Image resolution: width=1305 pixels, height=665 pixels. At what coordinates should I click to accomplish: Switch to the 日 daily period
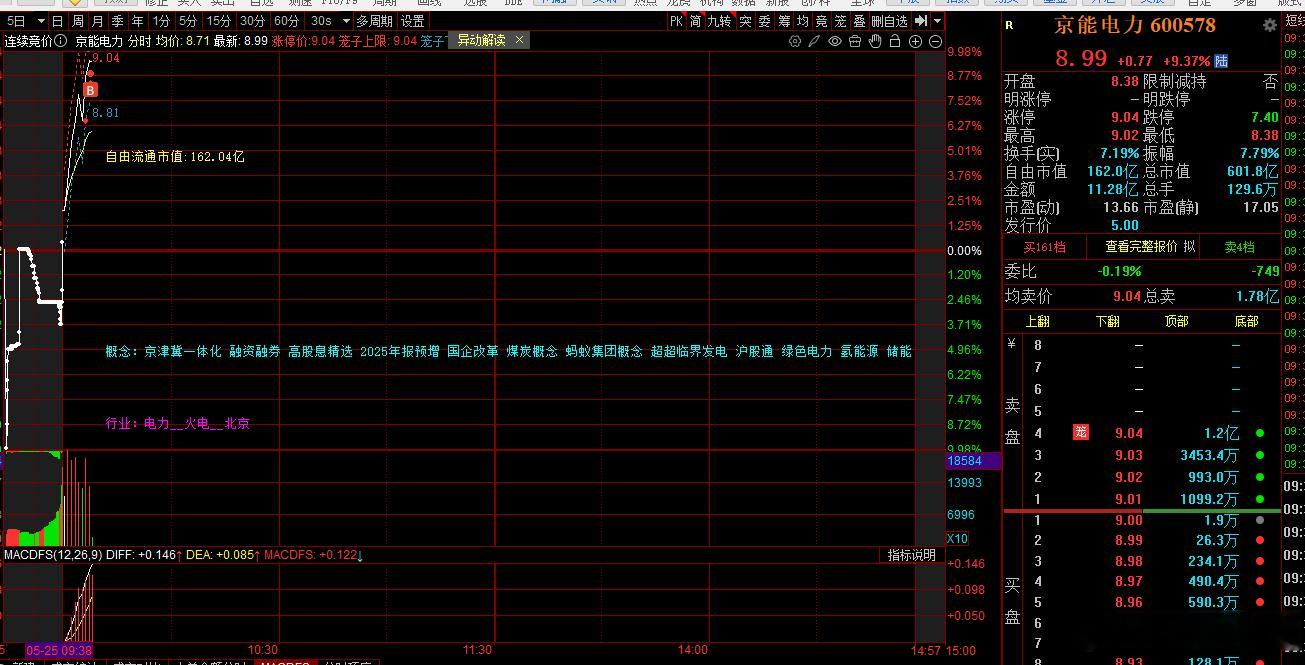coord(58,21)
